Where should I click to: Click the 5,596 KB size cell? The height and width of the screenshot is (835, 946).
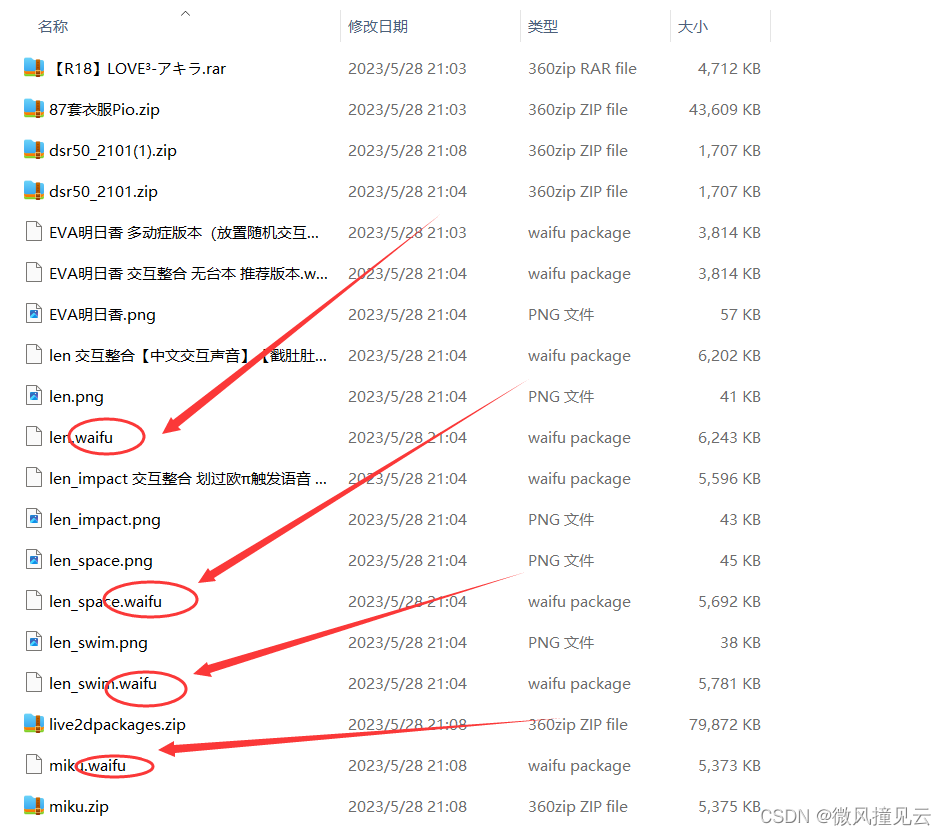(729, 479)
